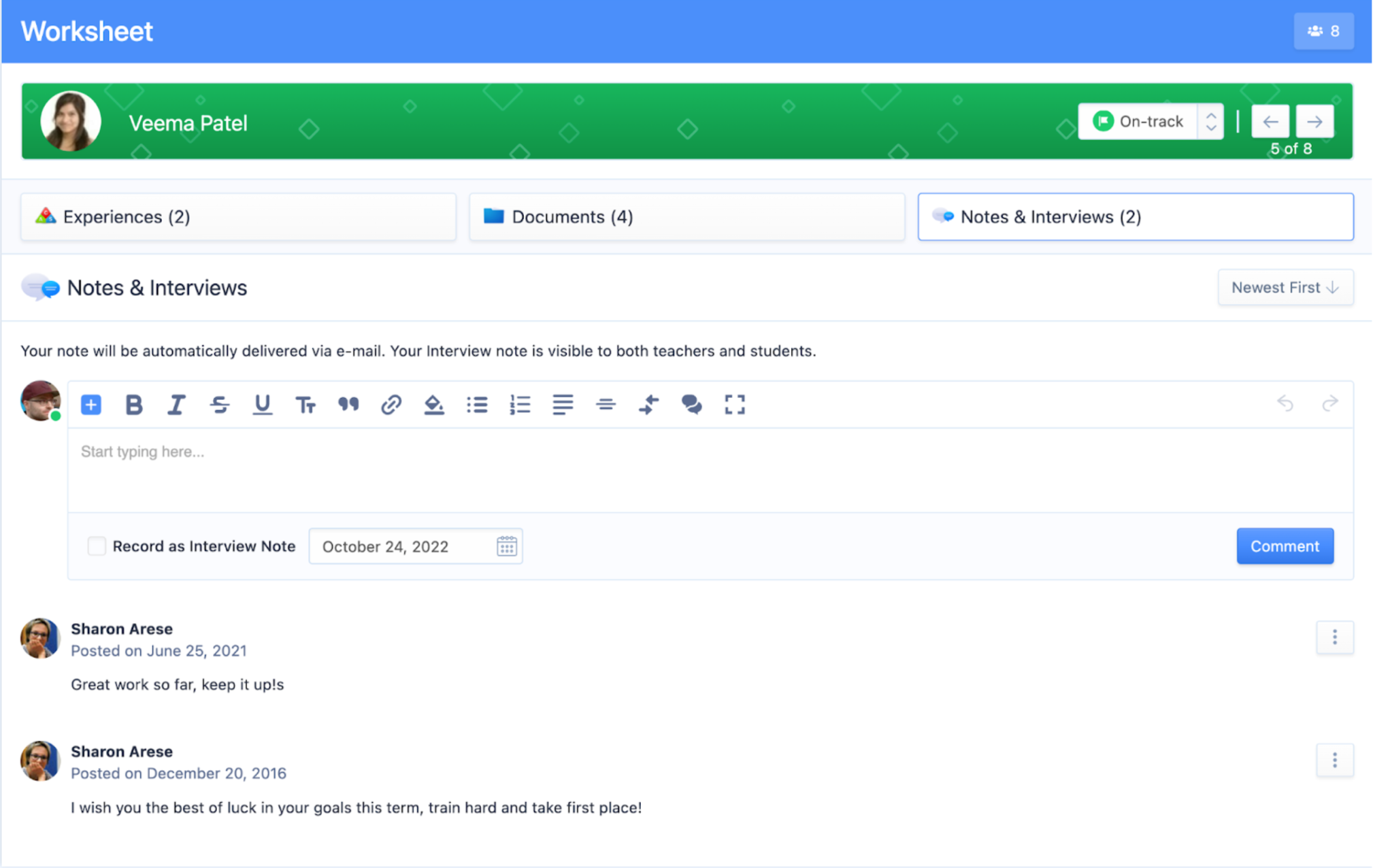1373x868 pixels.
Task: Submit note with the Comment button
Action: pyautogui.click(x=1285, y=546)
